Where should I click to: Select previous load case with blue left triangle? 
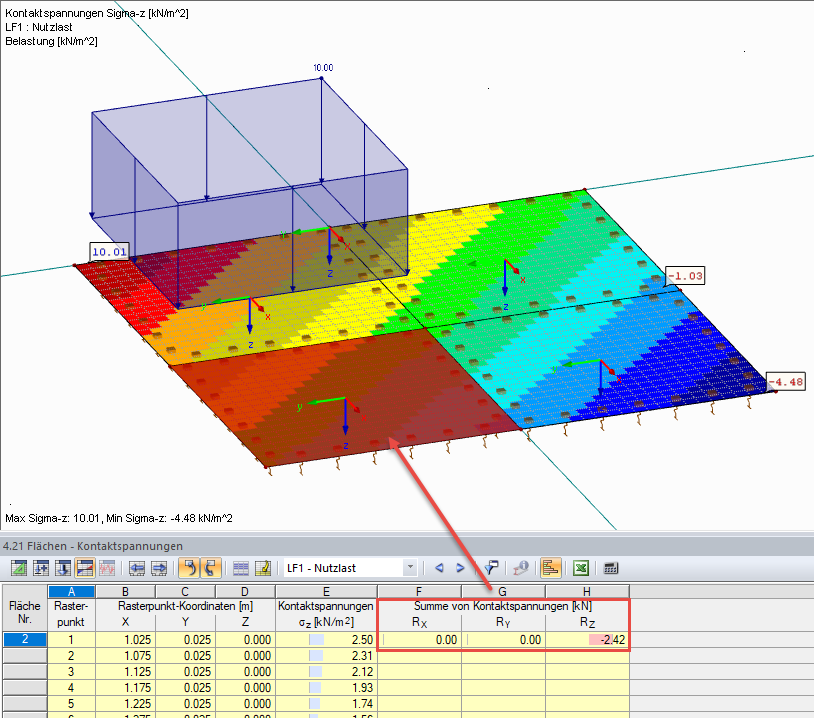(439, 568)
